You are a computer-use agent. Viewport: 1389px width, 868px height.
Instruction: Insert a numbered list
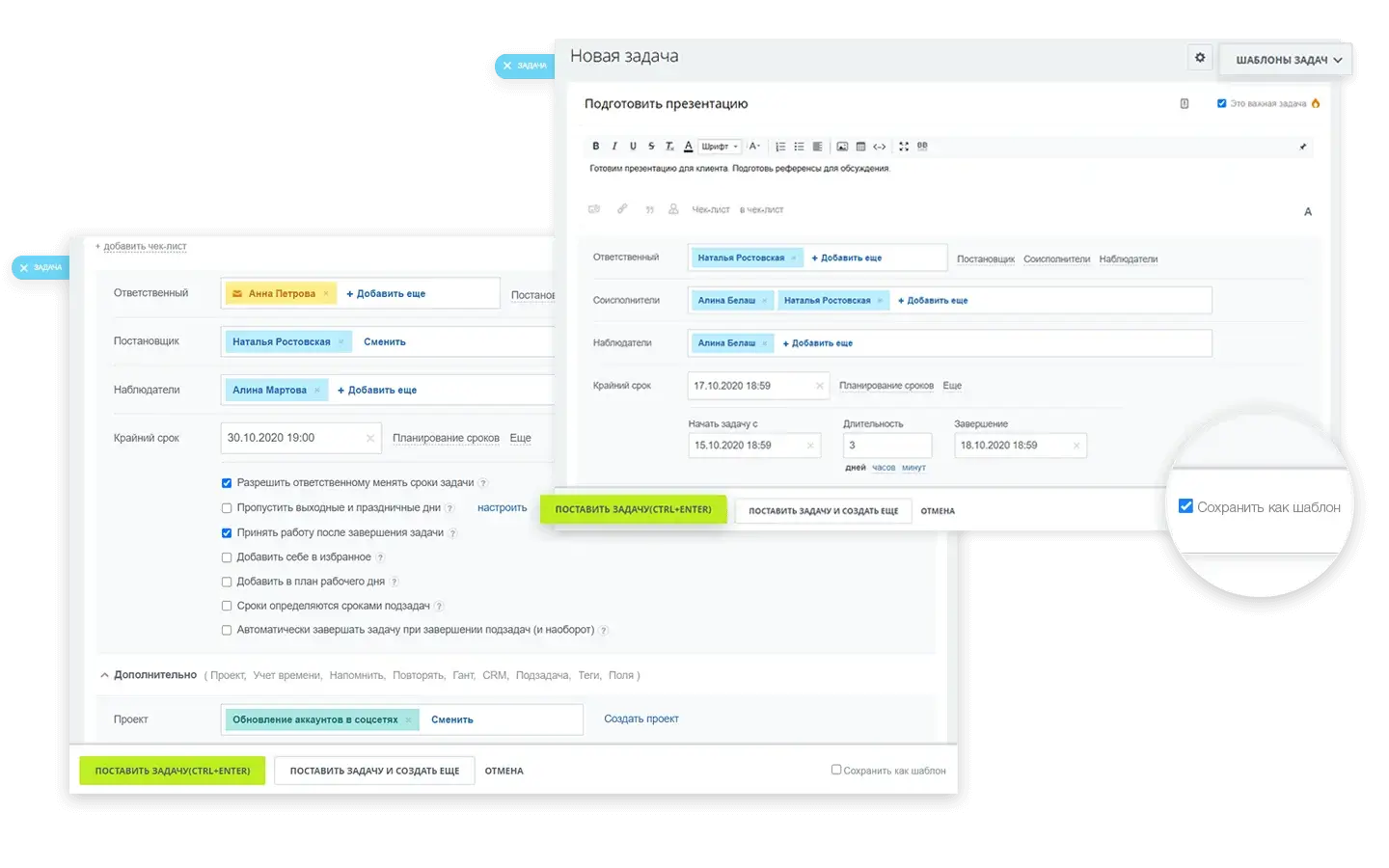[780, 147]
